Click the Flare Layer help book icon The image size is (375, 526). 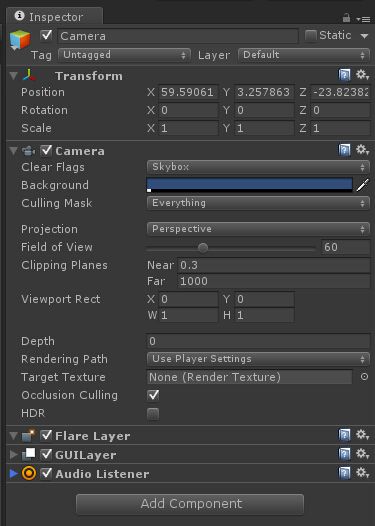(344, 435)
